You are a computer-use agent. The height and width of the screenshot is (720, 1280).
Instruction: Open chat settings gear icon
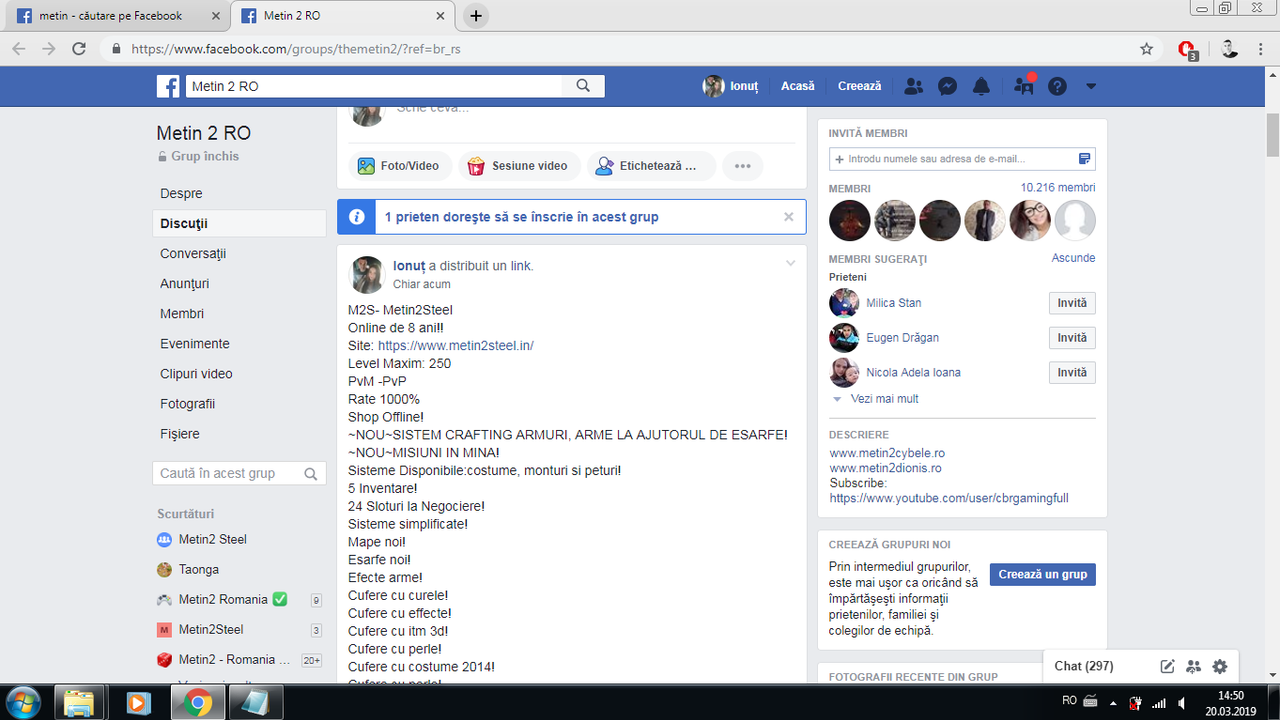point(1220,666)
